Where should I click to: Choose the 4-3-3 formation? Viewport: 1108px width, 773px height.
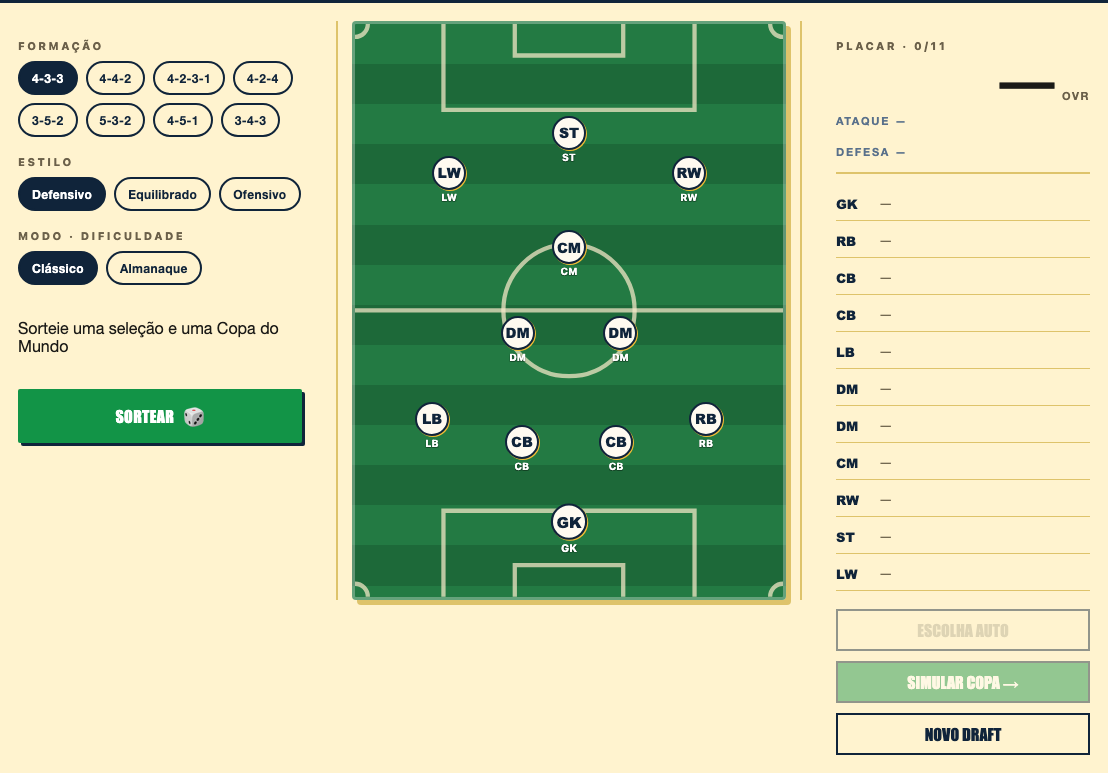tap(47, 78)
